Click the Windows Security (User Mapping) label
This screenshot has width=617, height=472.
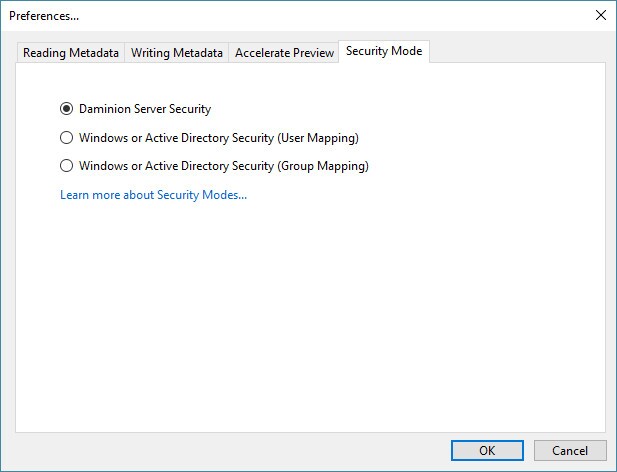coord(218,138)
